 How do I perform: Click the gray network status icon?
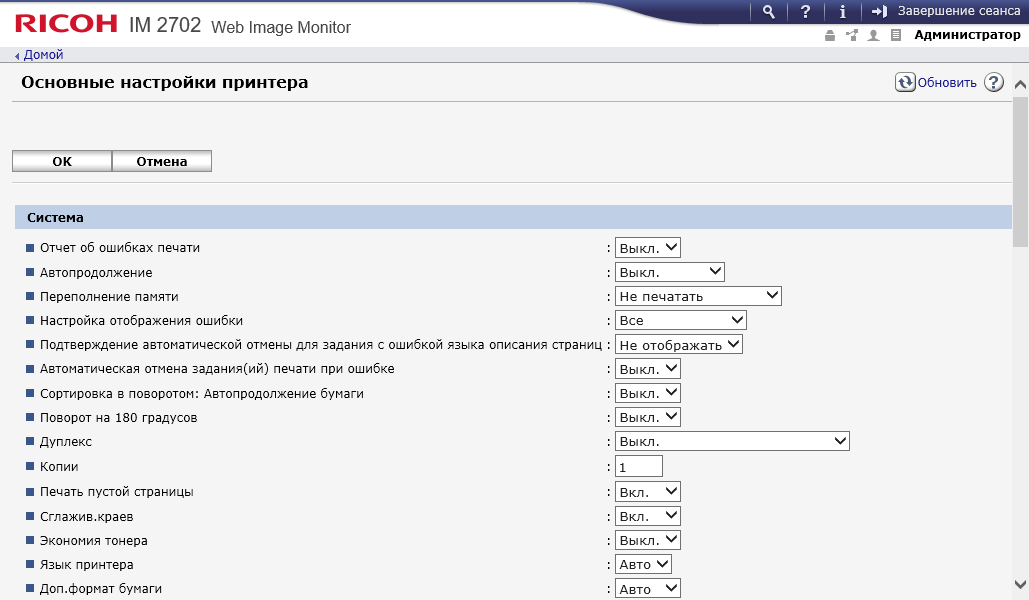[851, 36]
